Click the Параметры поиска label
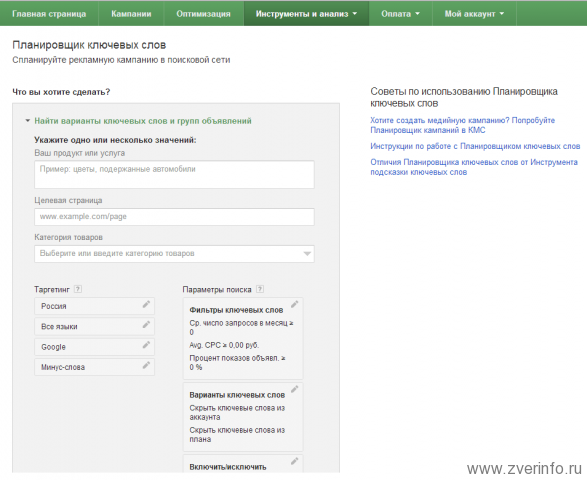 pos(217,289)
